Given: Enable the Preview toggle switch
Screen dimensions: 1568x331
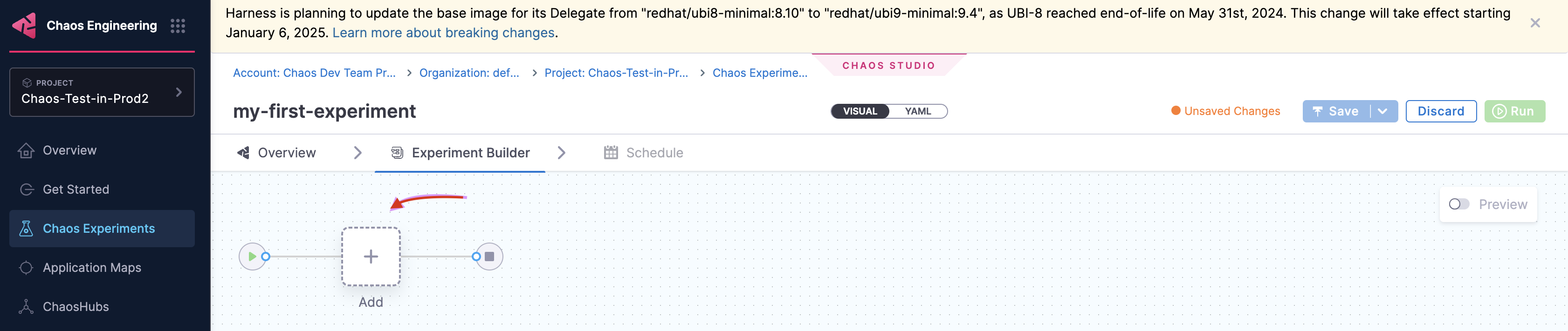Looking at the screenshot, I should point(1458,204).
